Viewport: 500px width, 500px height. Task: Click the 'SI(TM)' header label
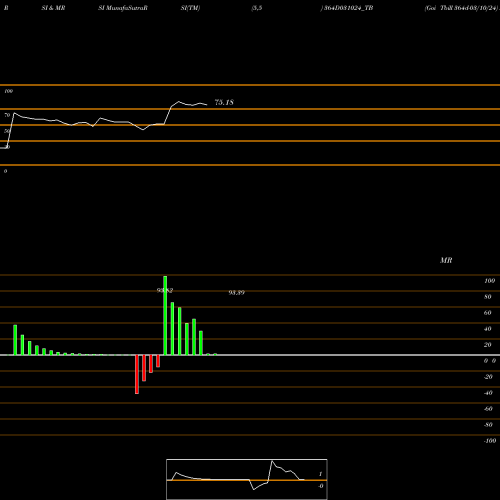click(190, 8)
